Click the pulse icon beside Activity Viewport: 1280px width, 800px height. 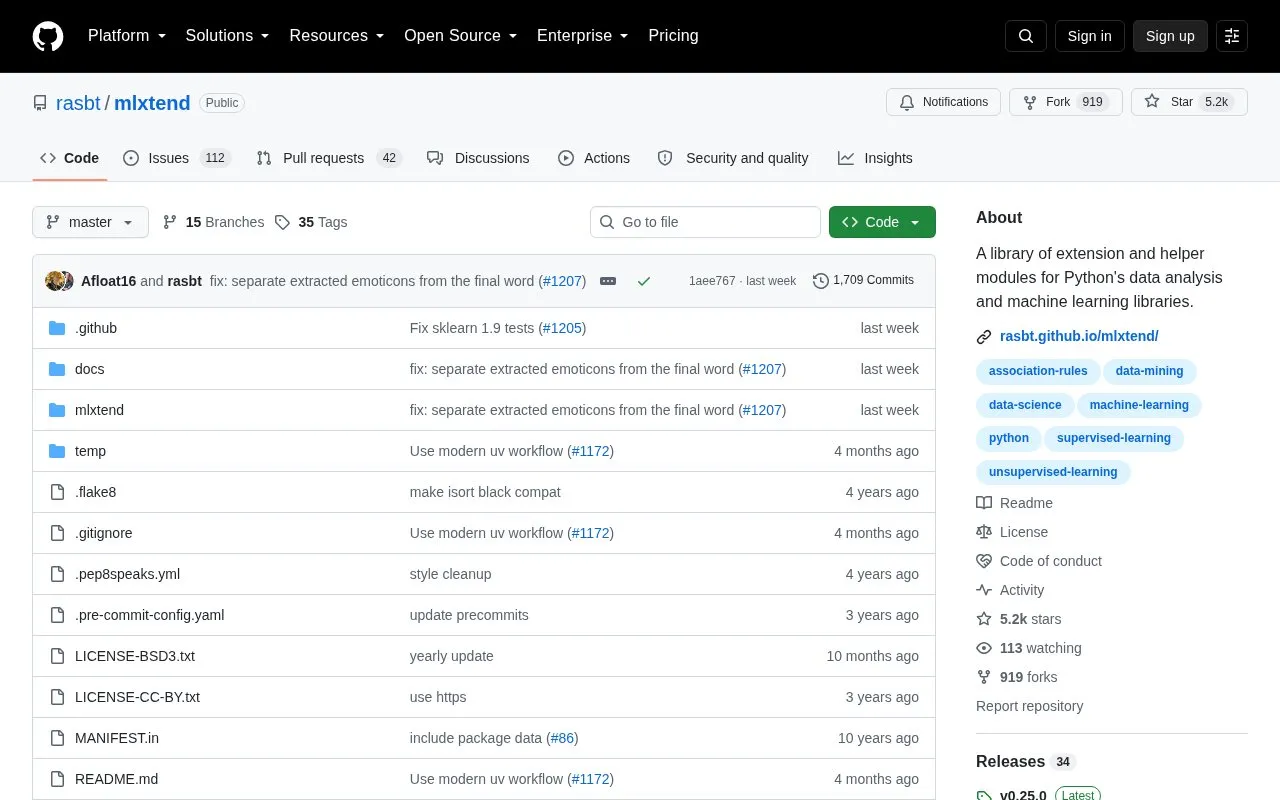point(984,590)
